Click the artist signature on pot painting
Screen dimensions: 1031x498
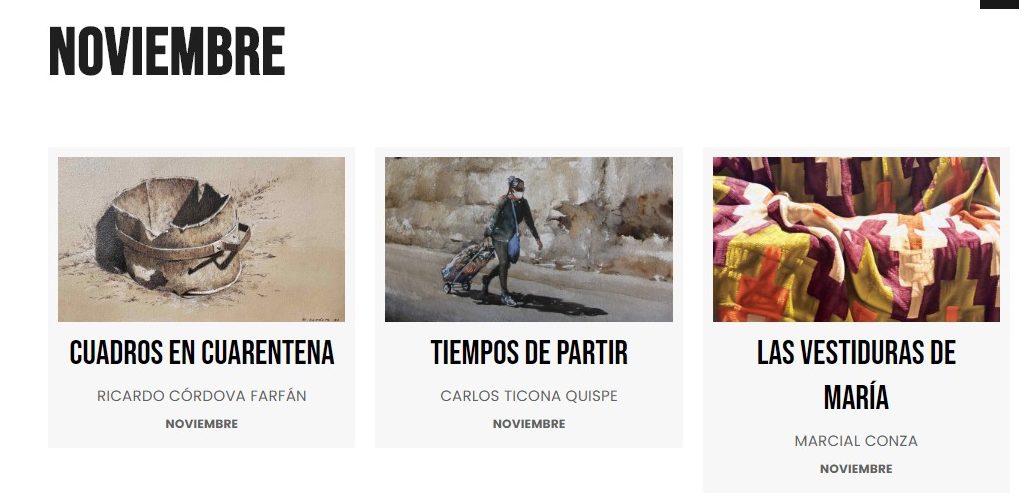pos(318,318)
